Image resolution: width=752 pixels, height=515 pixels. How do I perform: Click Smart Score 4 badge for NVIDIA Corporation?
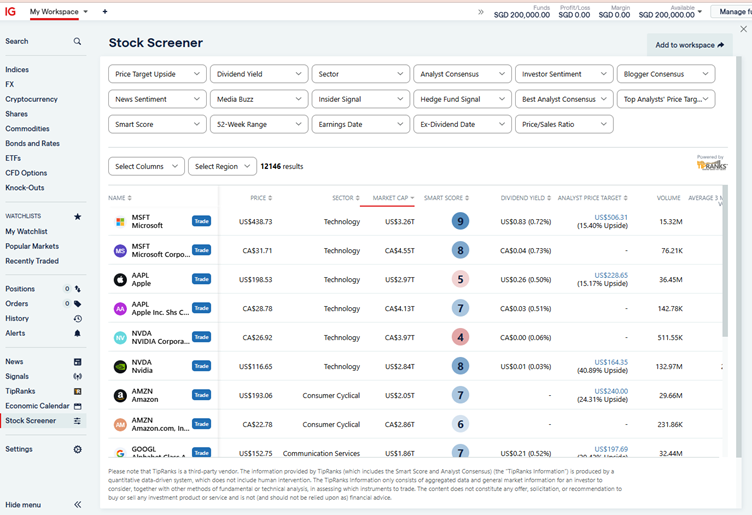click(x=460, y=337)
